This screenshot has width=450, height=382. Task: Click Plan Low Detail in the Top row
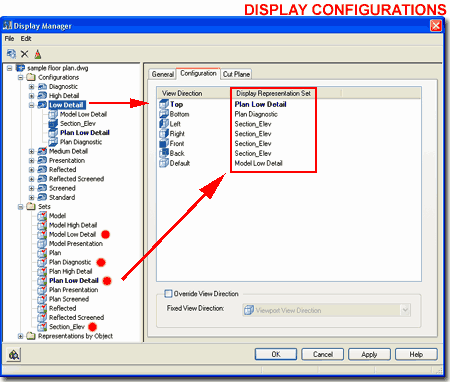pos(260,104)
